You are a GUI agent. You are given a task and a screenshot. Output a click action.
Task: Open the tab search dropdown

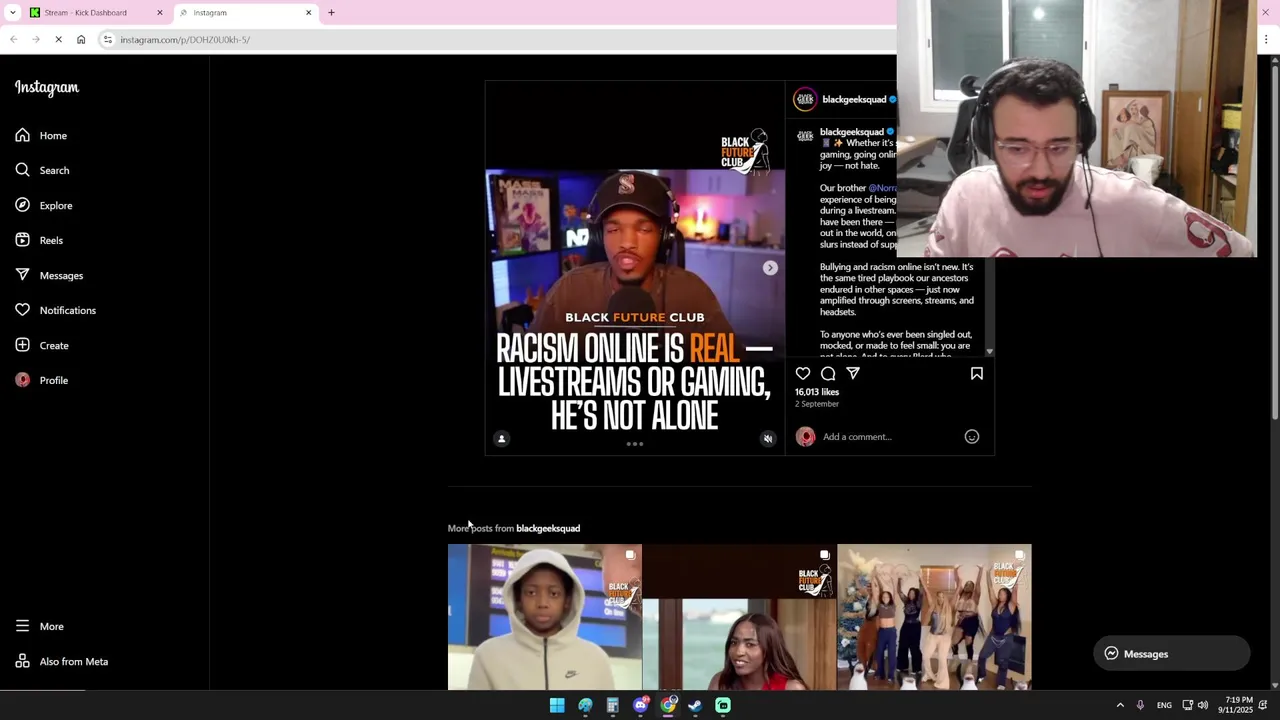tap(12, 13)
